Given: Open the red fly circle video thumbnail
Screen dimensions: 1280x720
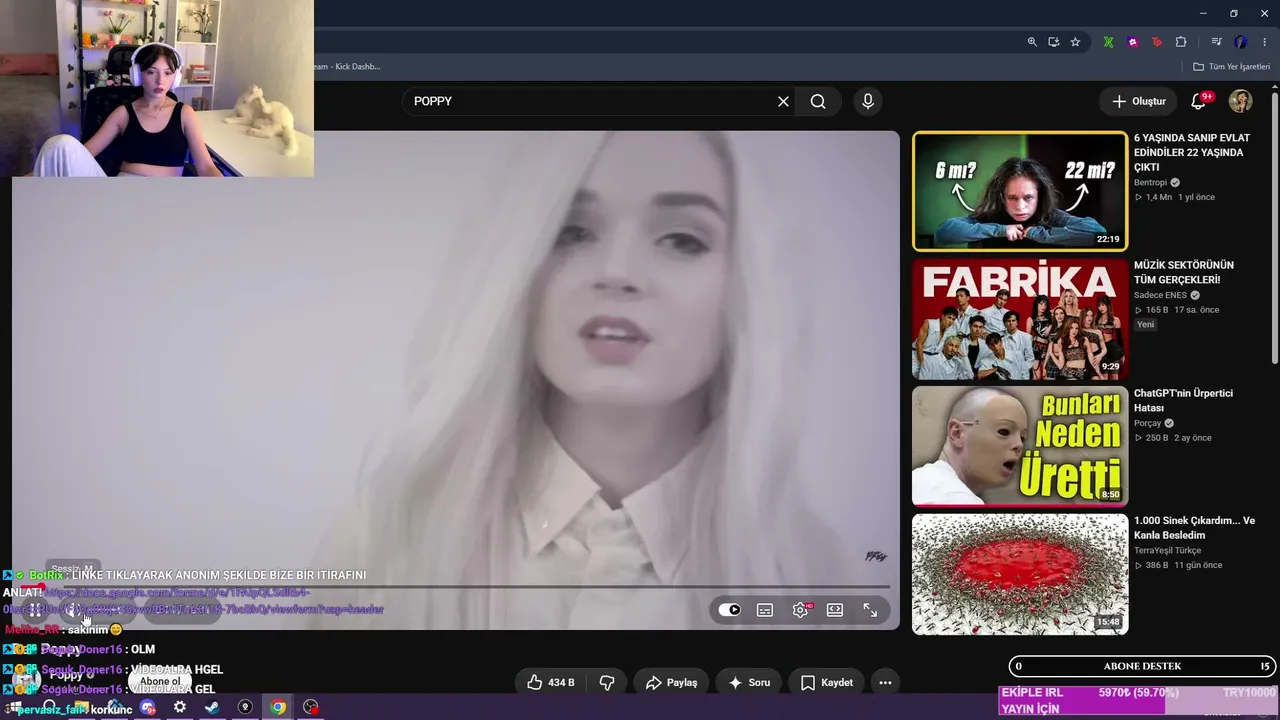Looking at the screenshot, I should tap(1020, 574).
